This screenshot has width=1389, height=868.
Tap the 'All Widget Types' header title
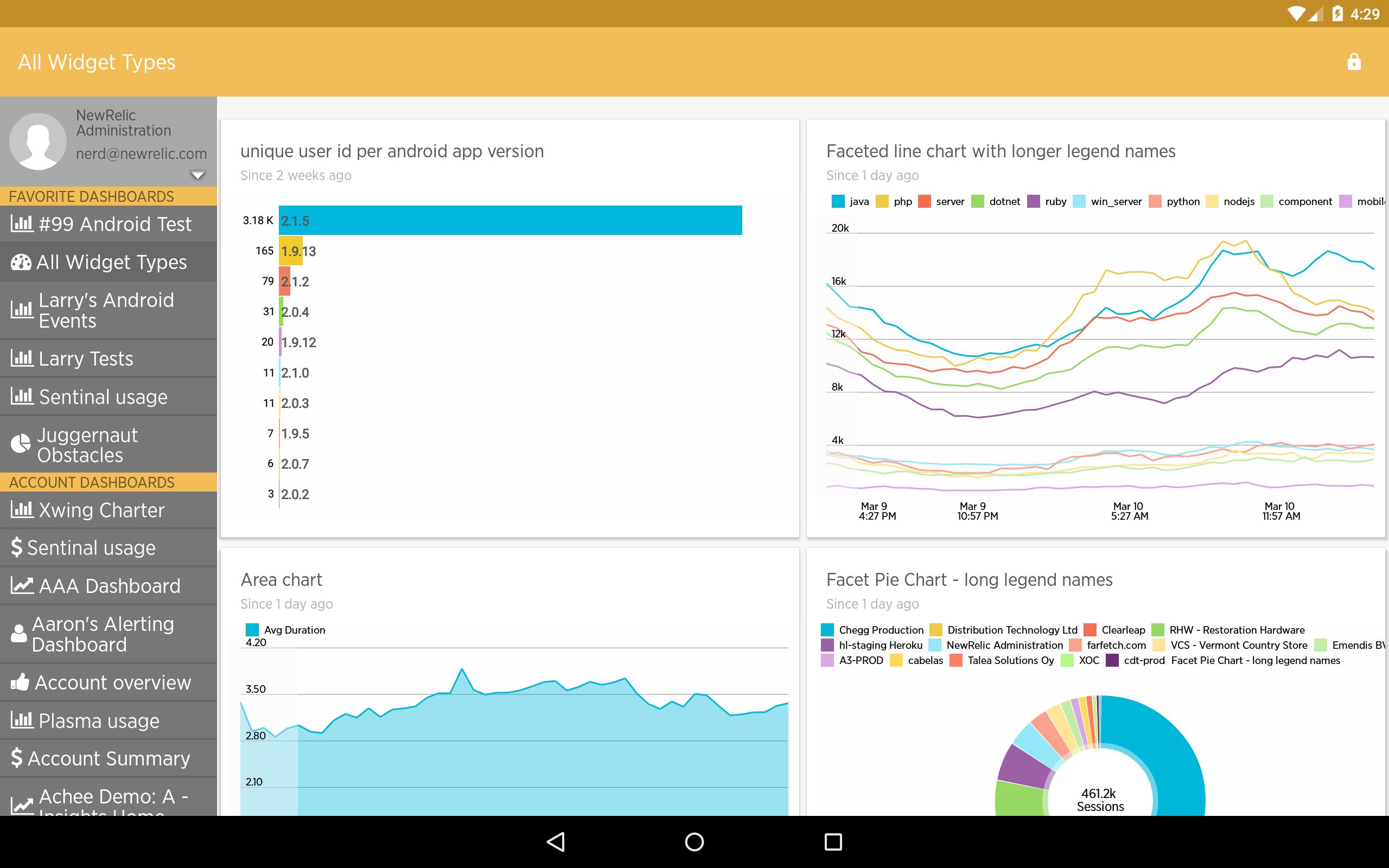click(x=97, y=62)
